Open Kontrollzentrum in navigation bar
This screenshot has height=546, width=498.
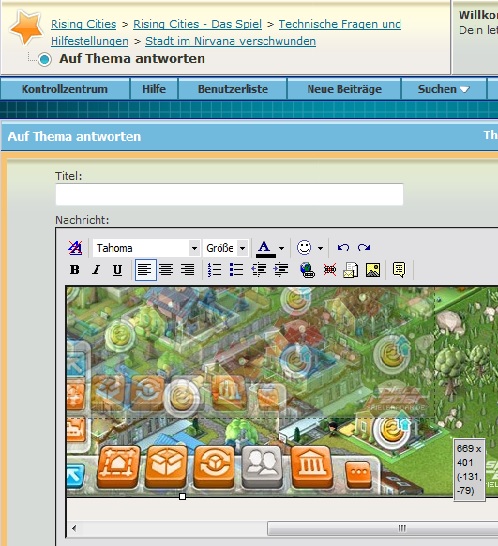tap(65, 89)
